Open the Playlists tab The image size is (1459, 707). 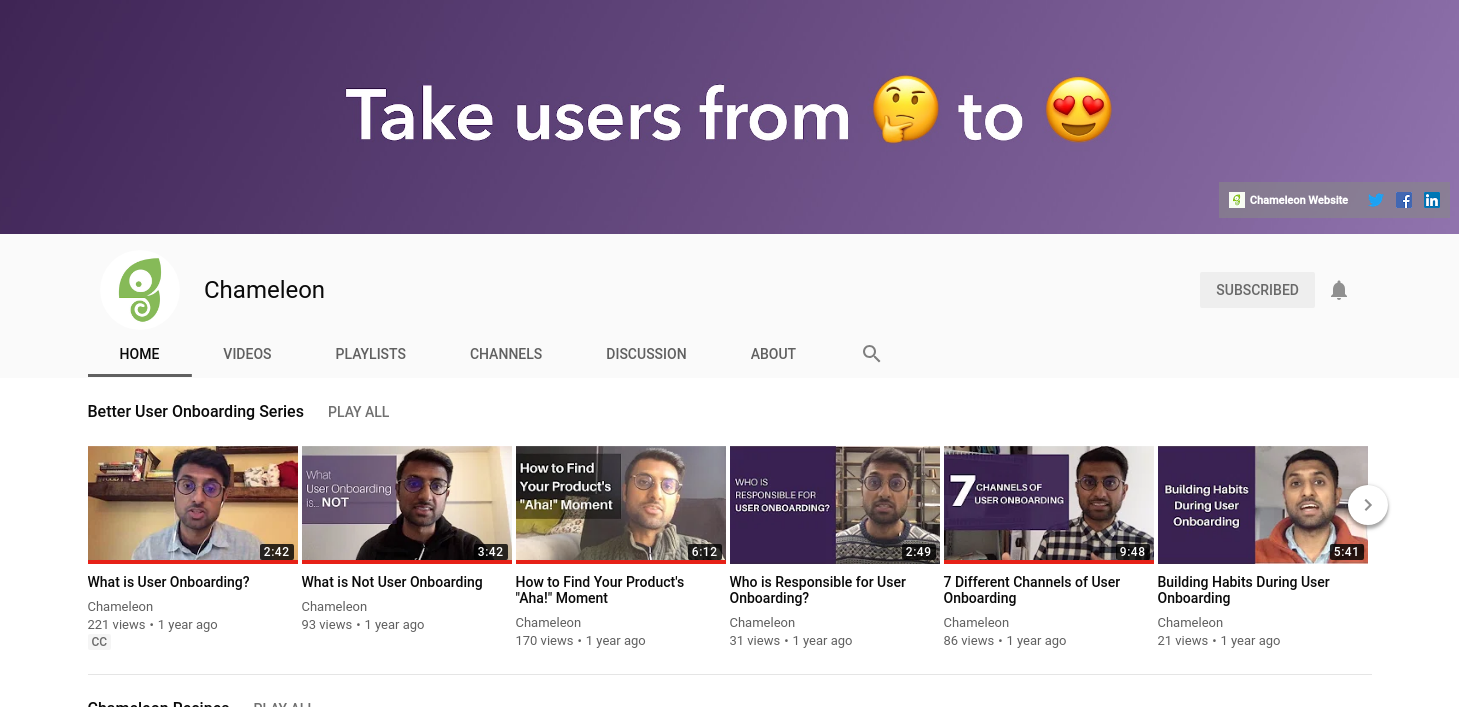370,354
